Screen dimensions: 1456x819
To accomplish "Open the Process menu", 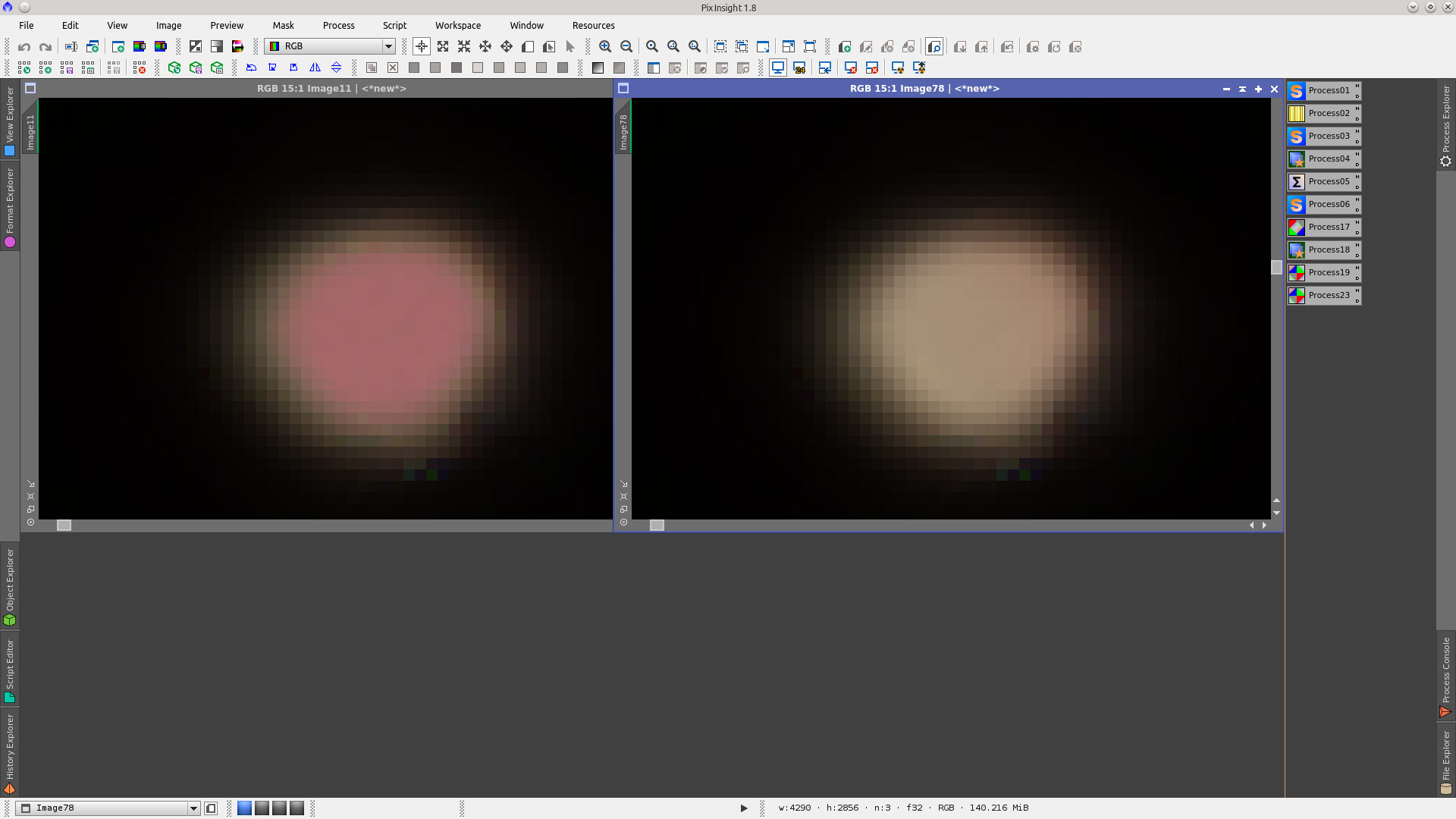I will click(x=338, y=26).
